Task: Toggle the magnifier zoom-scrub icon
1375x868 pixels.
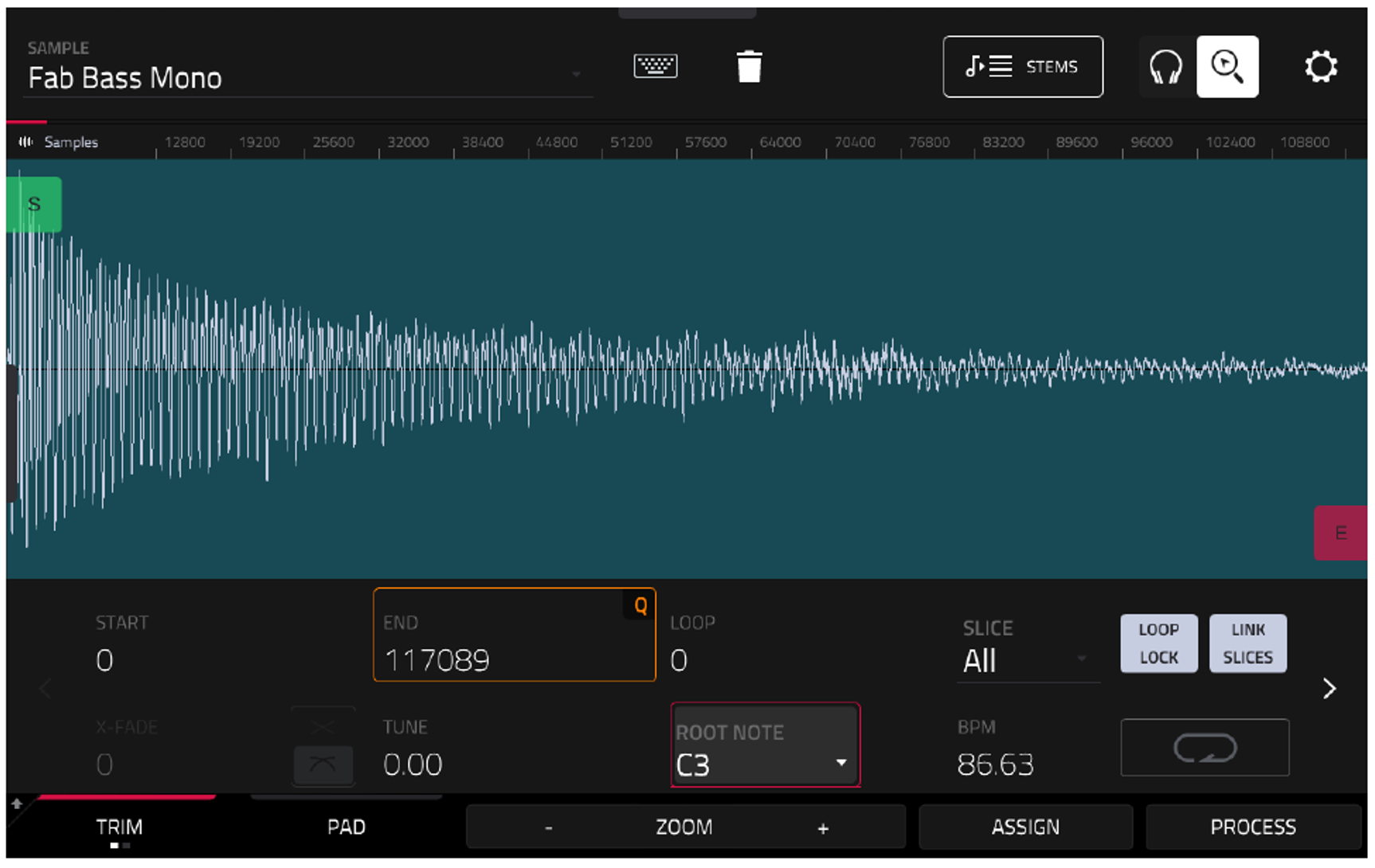Action: tap(1227, 67)
